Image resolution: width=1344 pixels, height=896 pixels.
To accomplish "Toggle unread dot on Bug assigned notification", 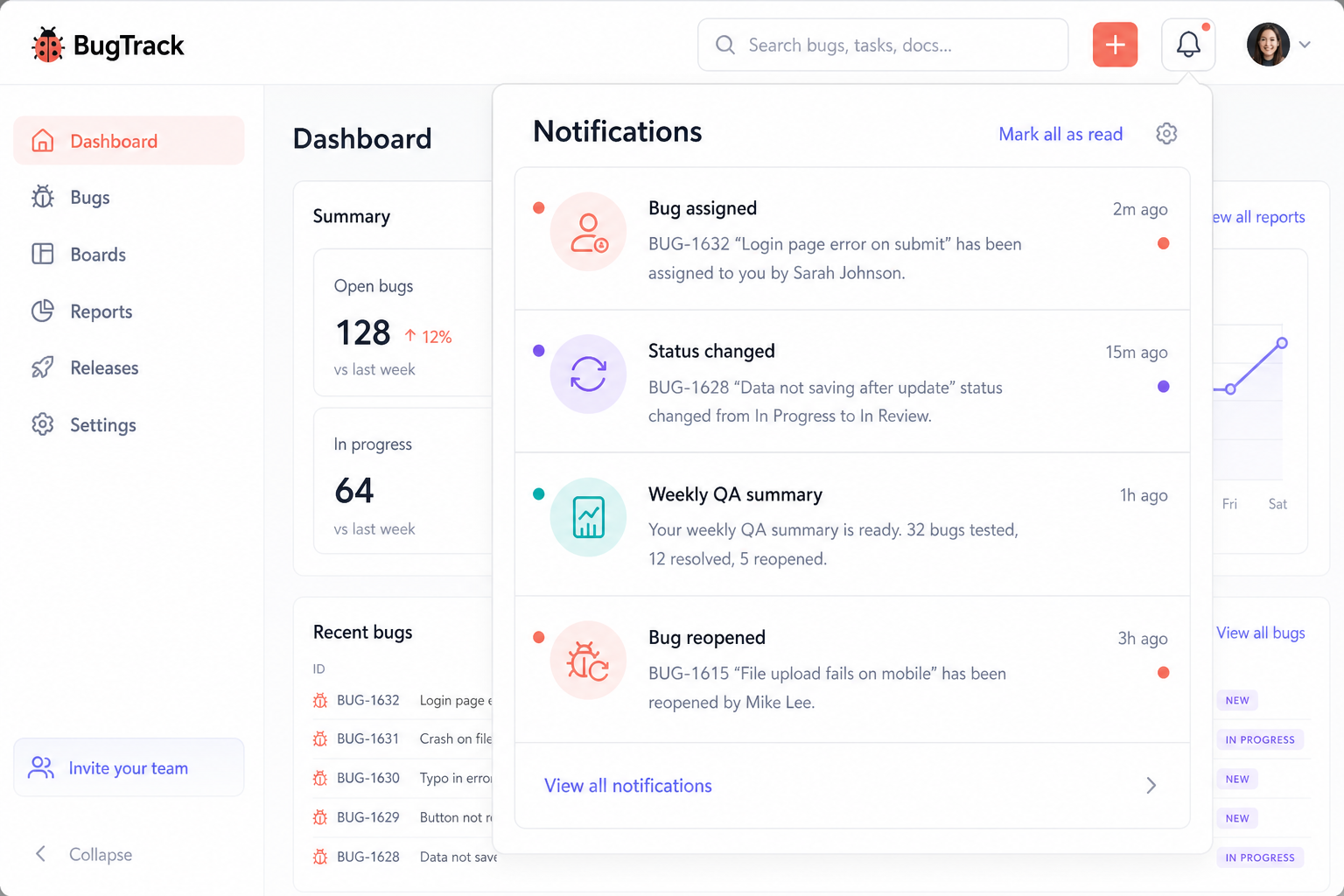I will coord(1163,243).
